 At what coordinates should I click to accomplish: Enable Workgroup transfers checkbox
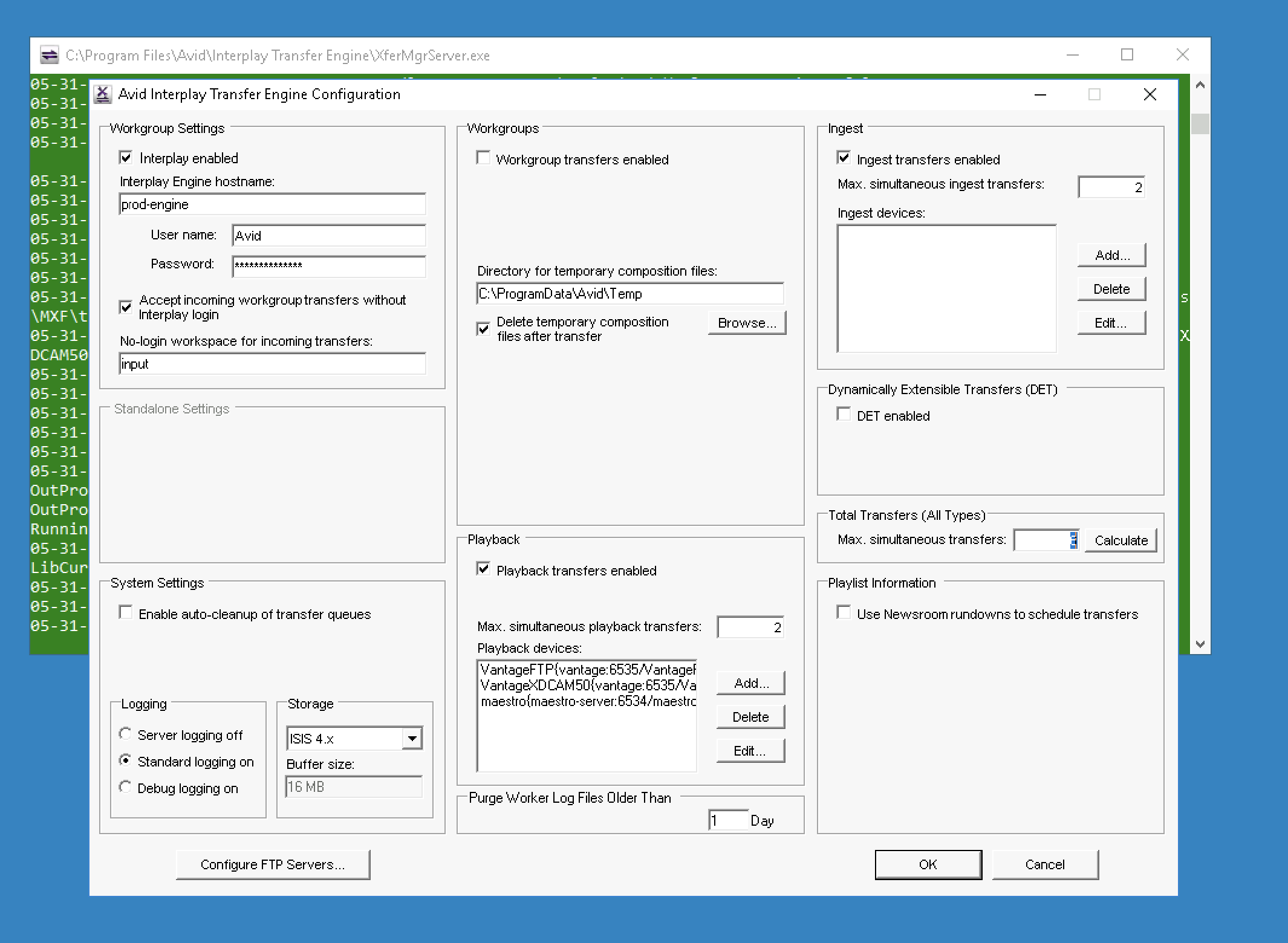(x=483, y=158)
